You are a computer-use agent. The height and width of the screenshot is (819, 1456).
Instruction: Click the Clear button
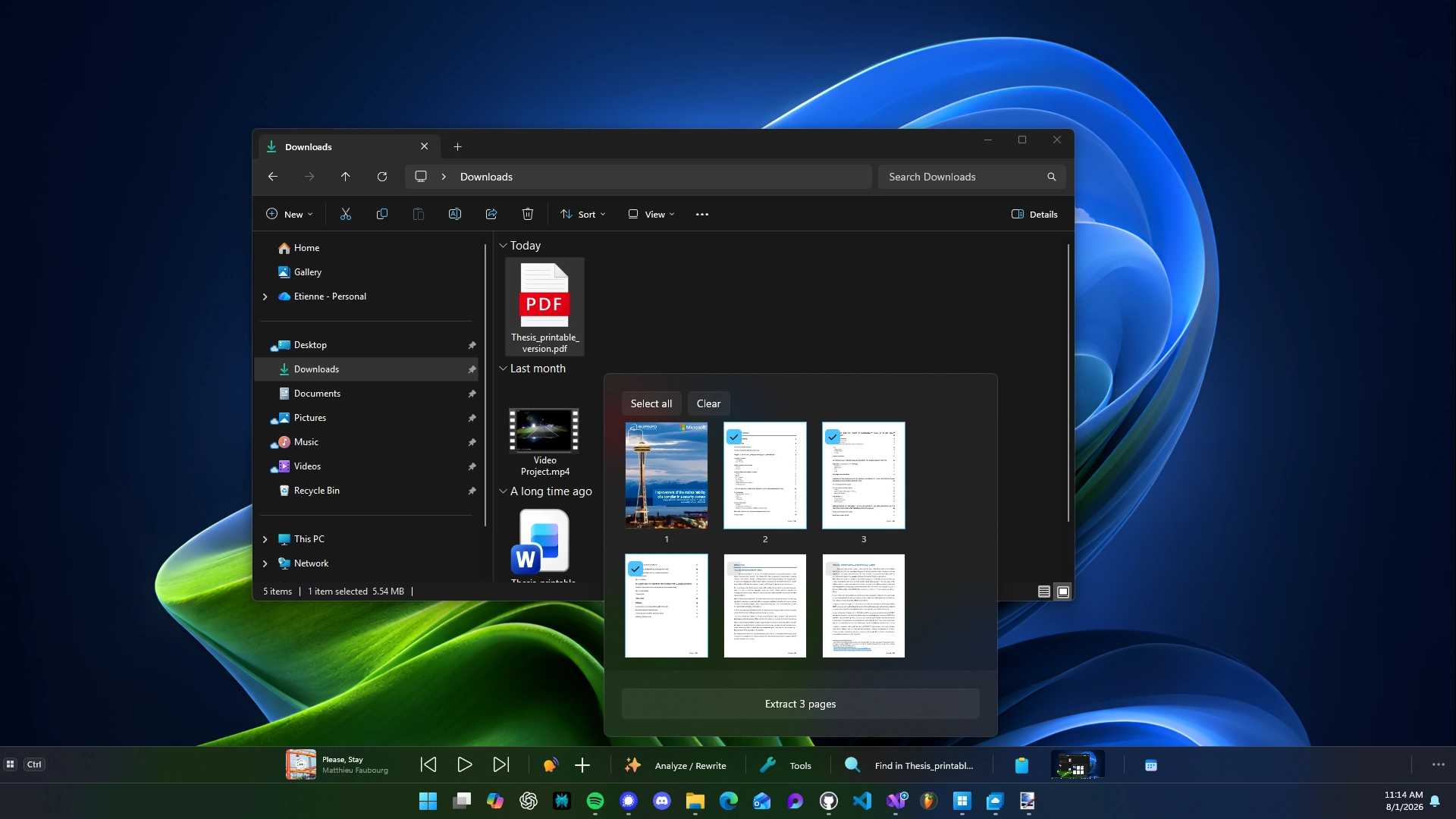708,403
